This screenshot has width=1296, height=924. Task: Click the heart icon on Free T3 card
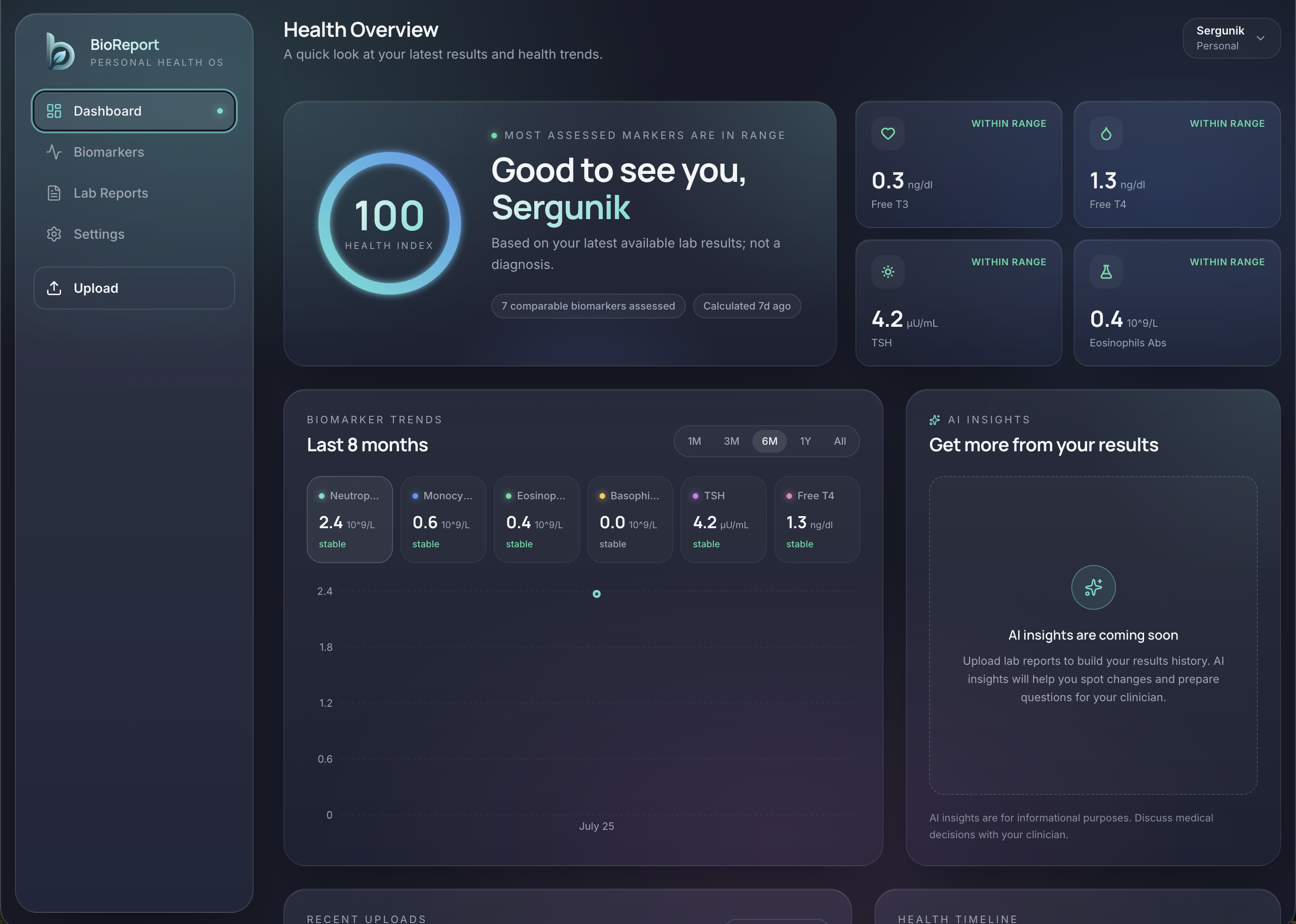click(x=888, y=134)
